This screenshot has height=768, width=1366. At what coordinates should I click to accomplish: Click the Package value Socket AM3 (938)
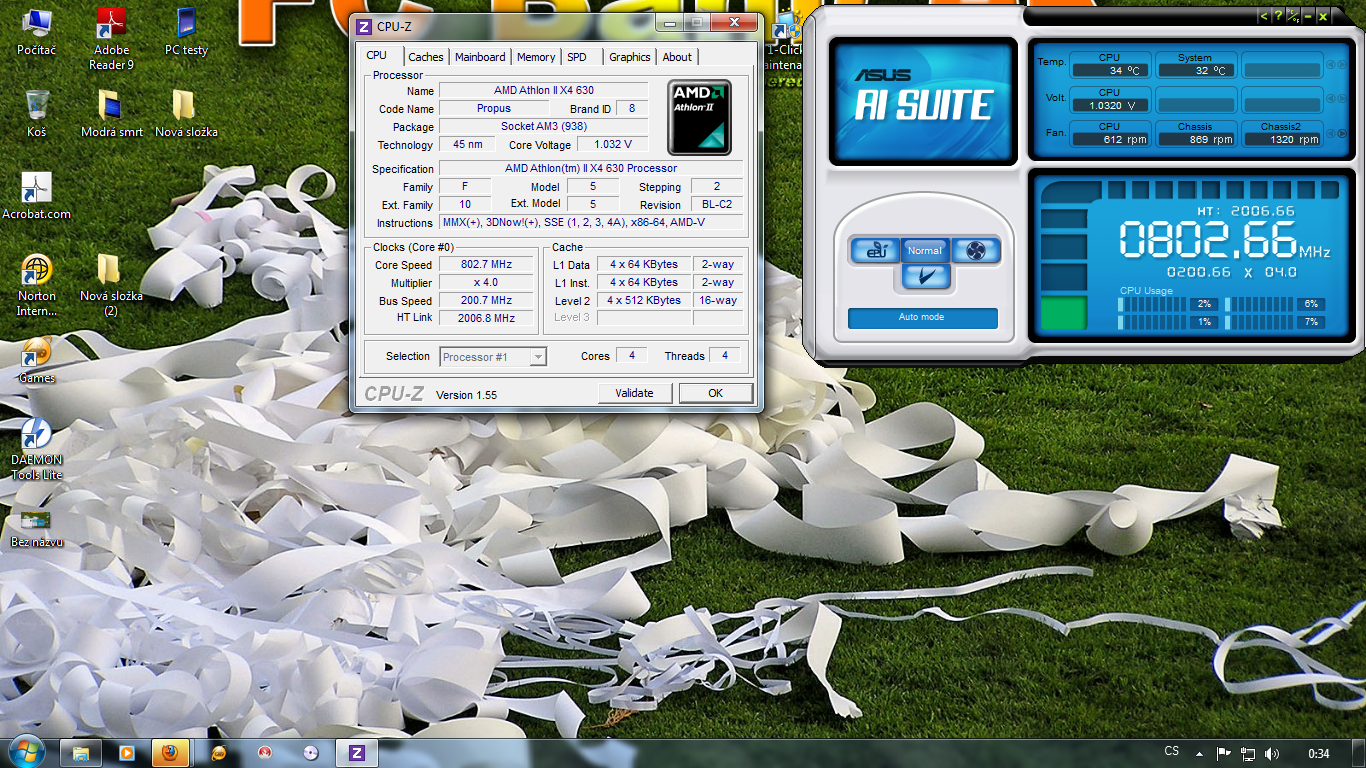point(544,127)
